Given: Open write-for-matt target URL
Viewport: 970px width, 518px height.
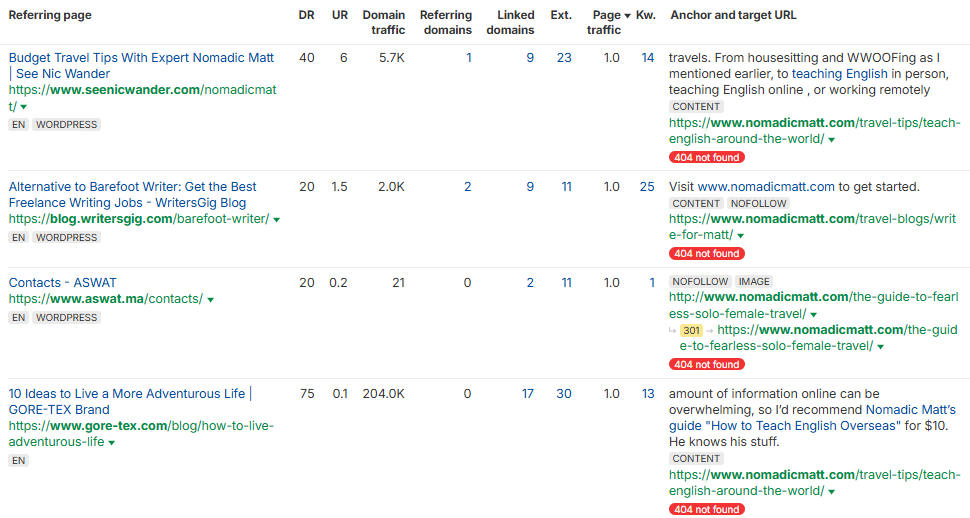Looking at the screenshot, I should 812,227.
